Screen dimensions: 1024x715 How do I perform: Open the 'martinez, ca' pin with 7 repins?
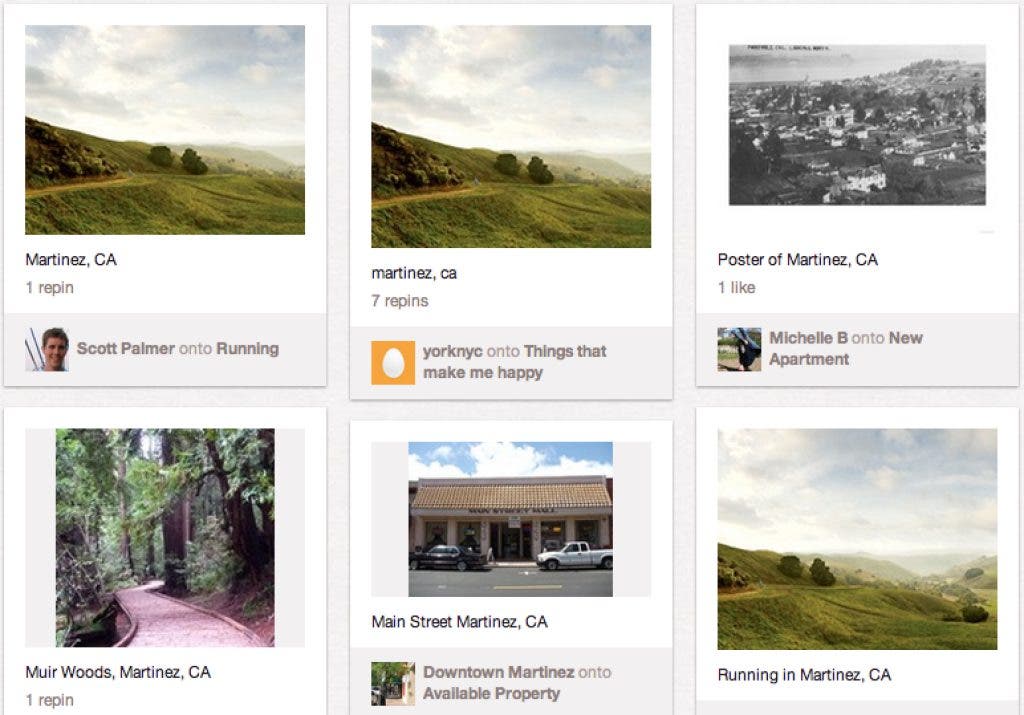pyautogui.click(x=511, y=136)
